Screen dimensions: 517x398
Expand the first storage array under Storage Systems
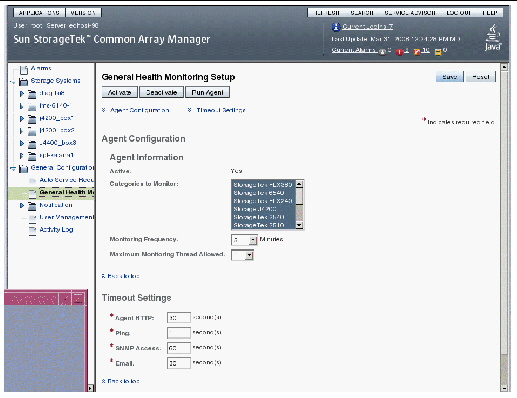tap(22, 94)
